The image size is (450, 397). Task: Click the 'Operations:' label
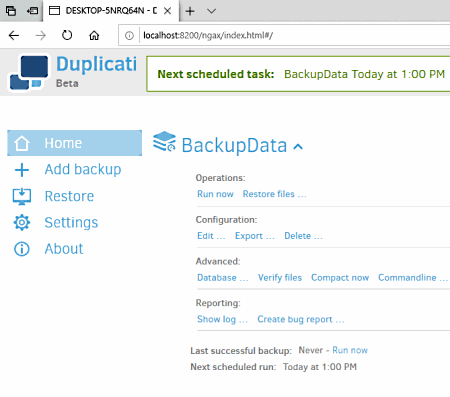[x=220, y=178]
